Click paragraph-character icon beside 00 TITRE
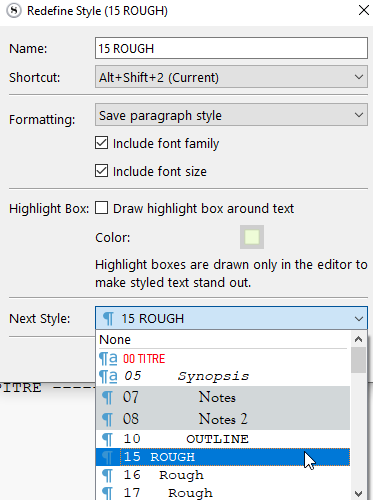 point(108,359)
